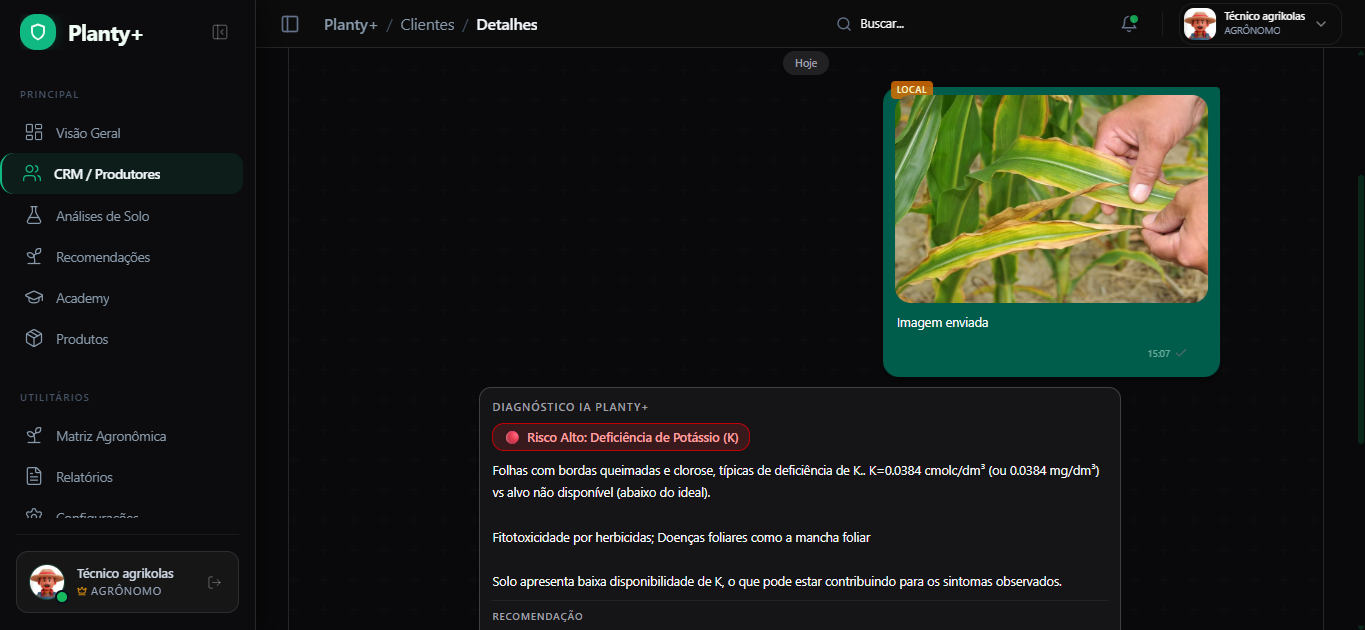Open Matriz Agronômica from utilities

[110, 436]
